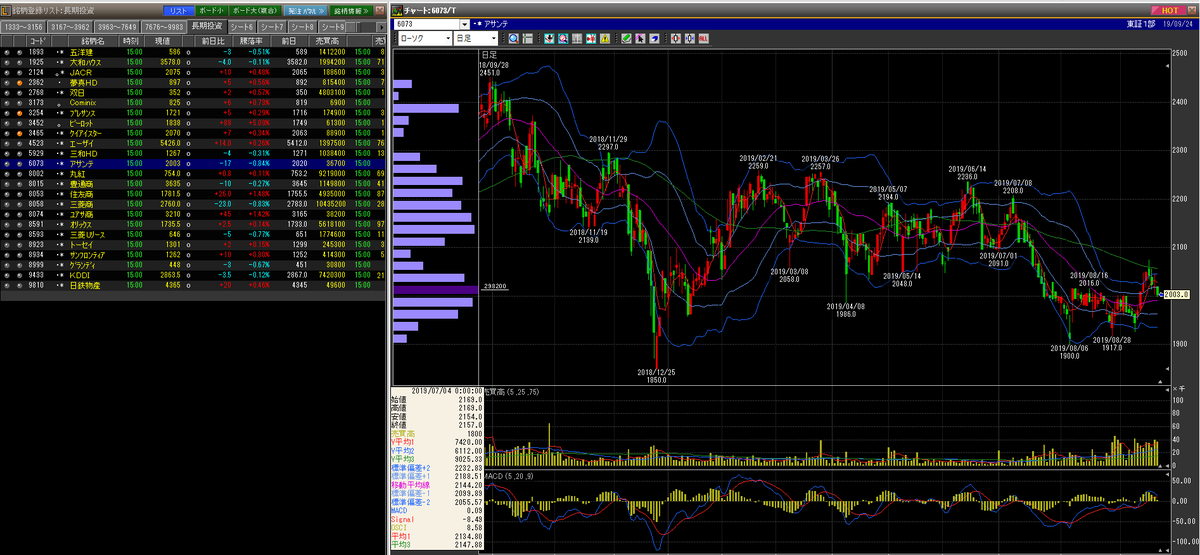Click the red arrows compress icon
Screen dimensions: 1200x555
[x=591, y=38]
